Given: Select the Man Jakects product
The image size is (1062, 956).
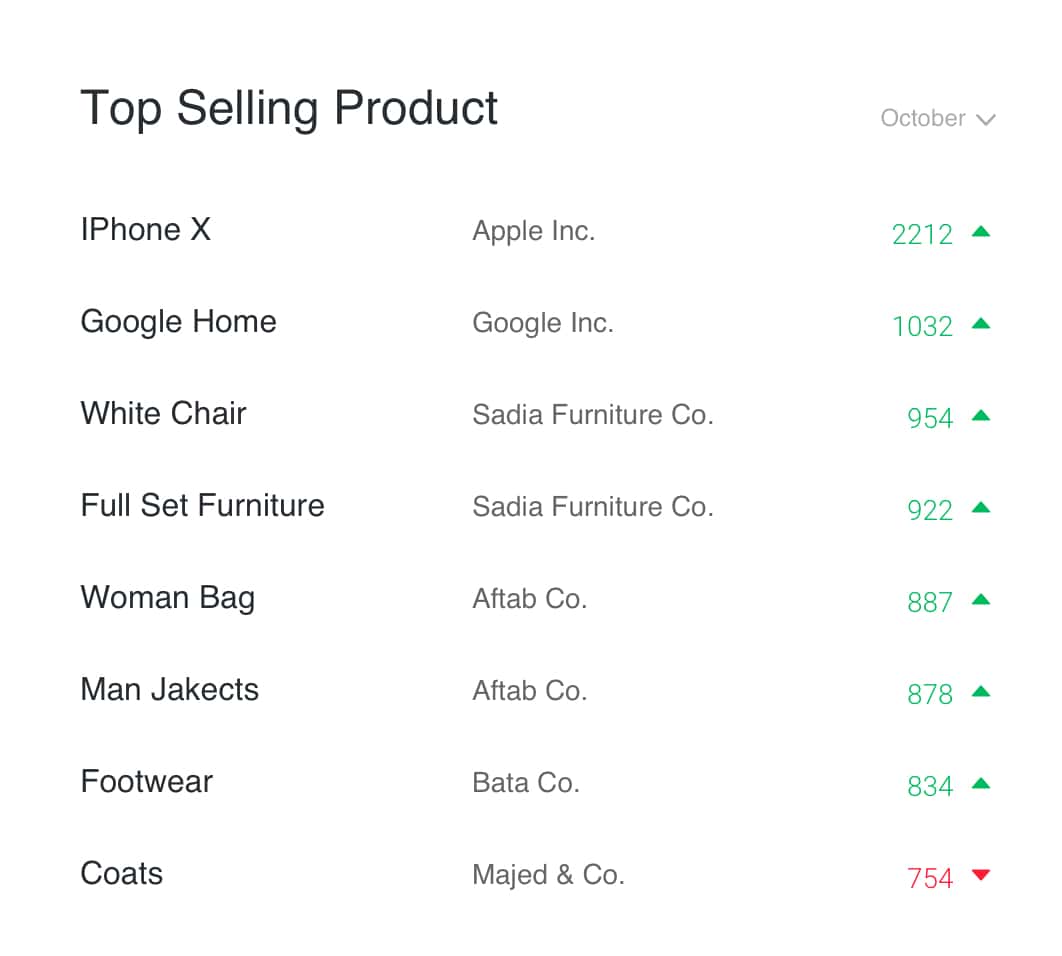Looking at the screenshot, I should [x=170, y=690].
